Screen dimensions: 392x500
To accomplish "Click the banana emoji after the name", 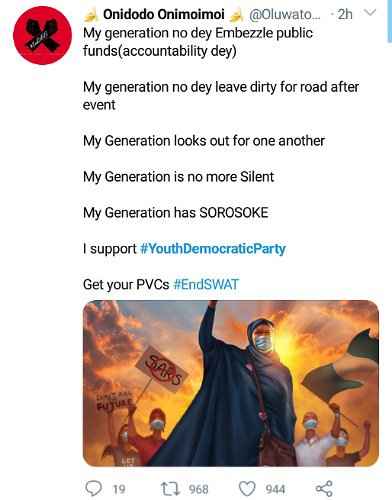I will (236, 15).
